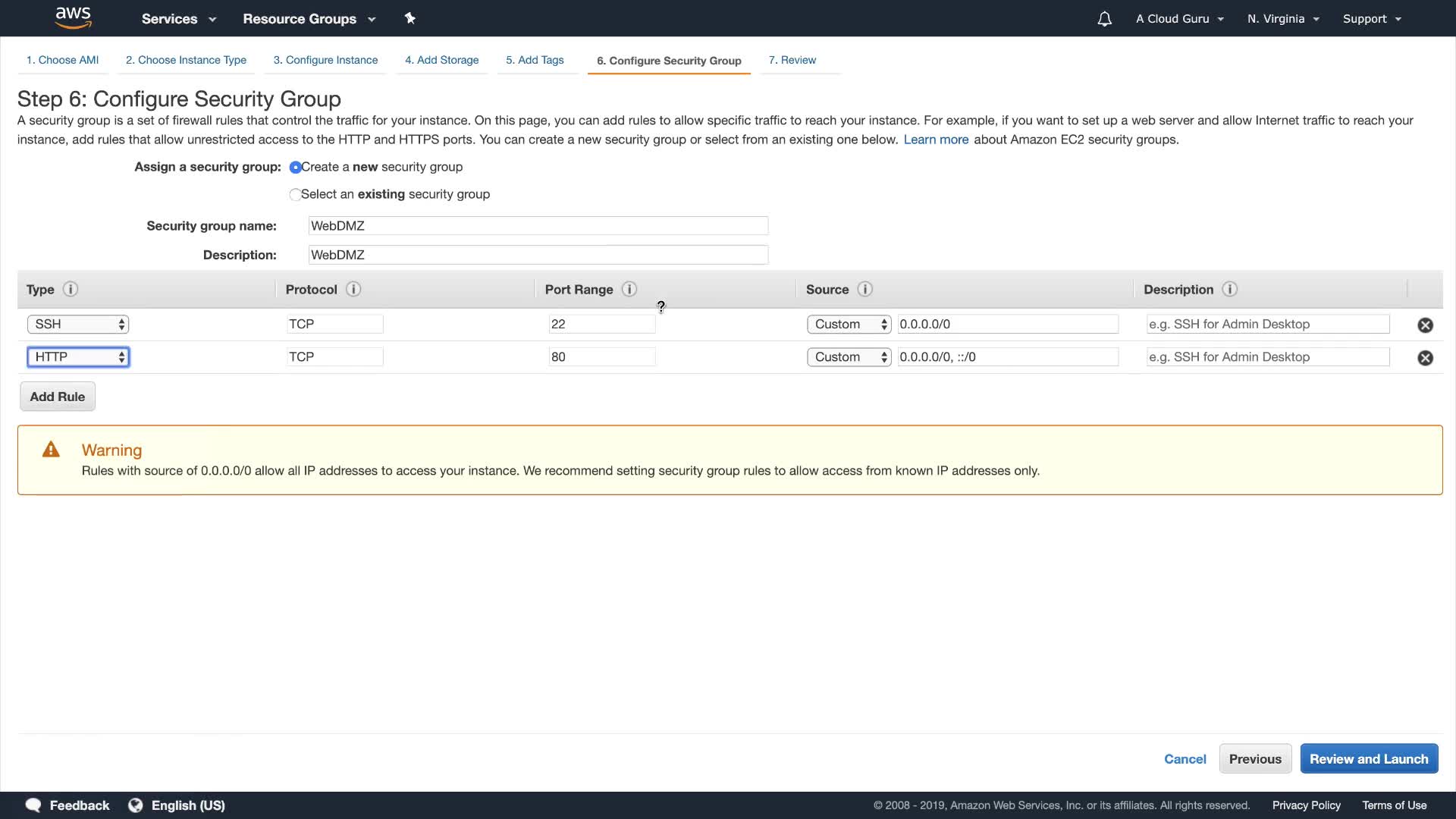Click the AWS logo home icon

pos(73,18)
